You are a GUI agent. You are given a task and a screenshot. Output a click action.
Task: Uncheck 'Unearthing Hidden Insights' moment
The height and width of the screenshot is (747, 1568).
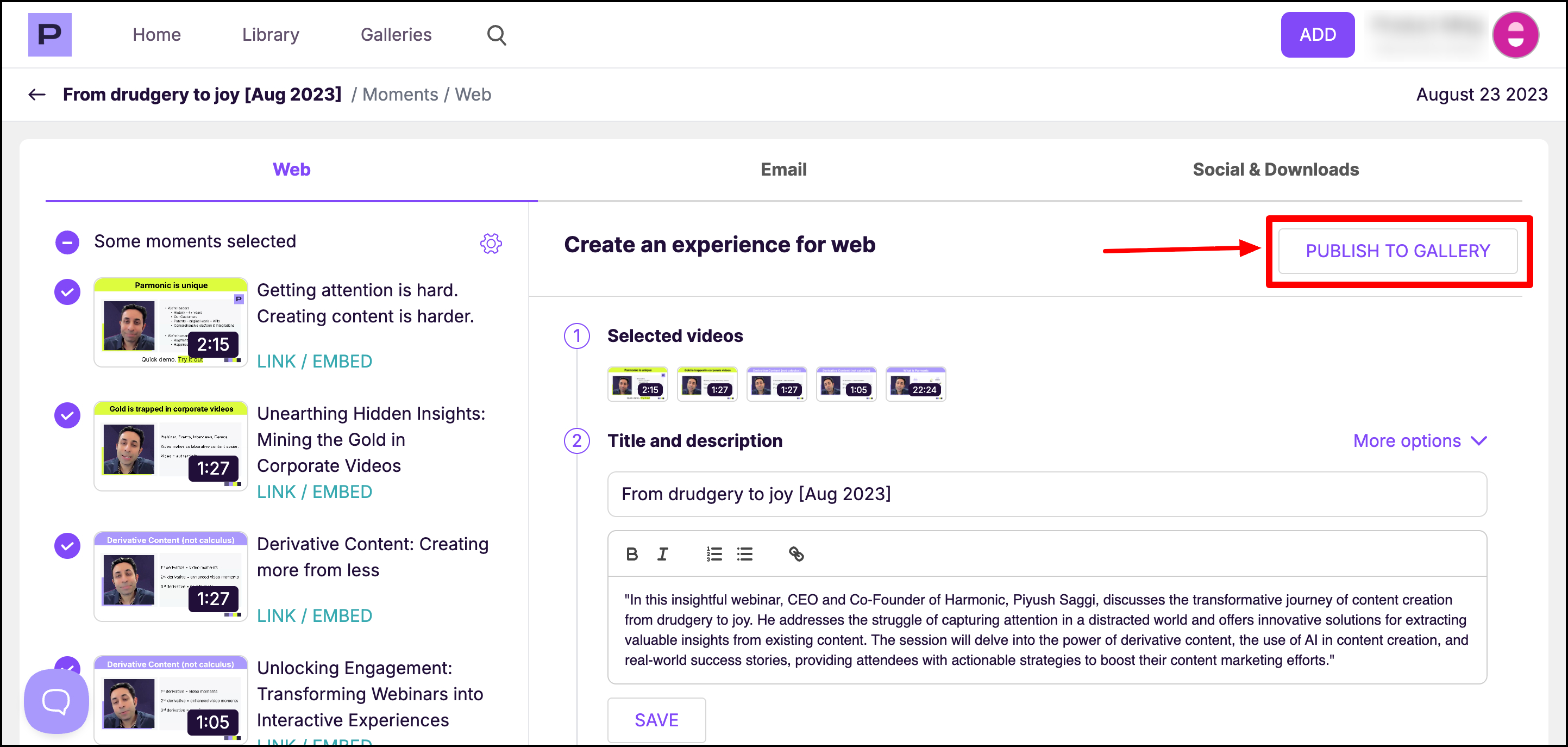pos(67,415)
